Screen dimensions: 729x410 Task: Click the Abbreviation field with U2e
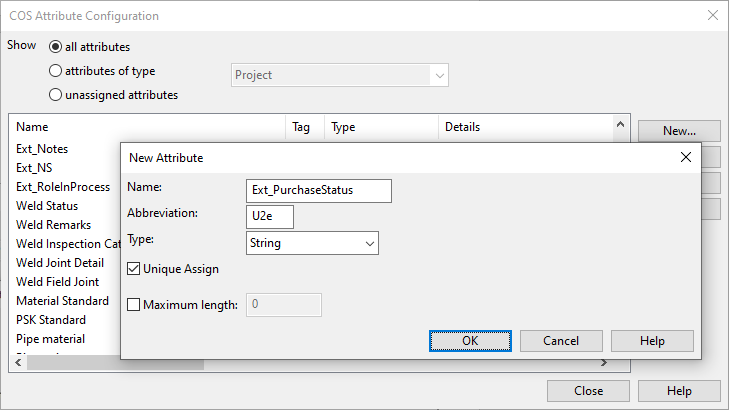point(269,217)
